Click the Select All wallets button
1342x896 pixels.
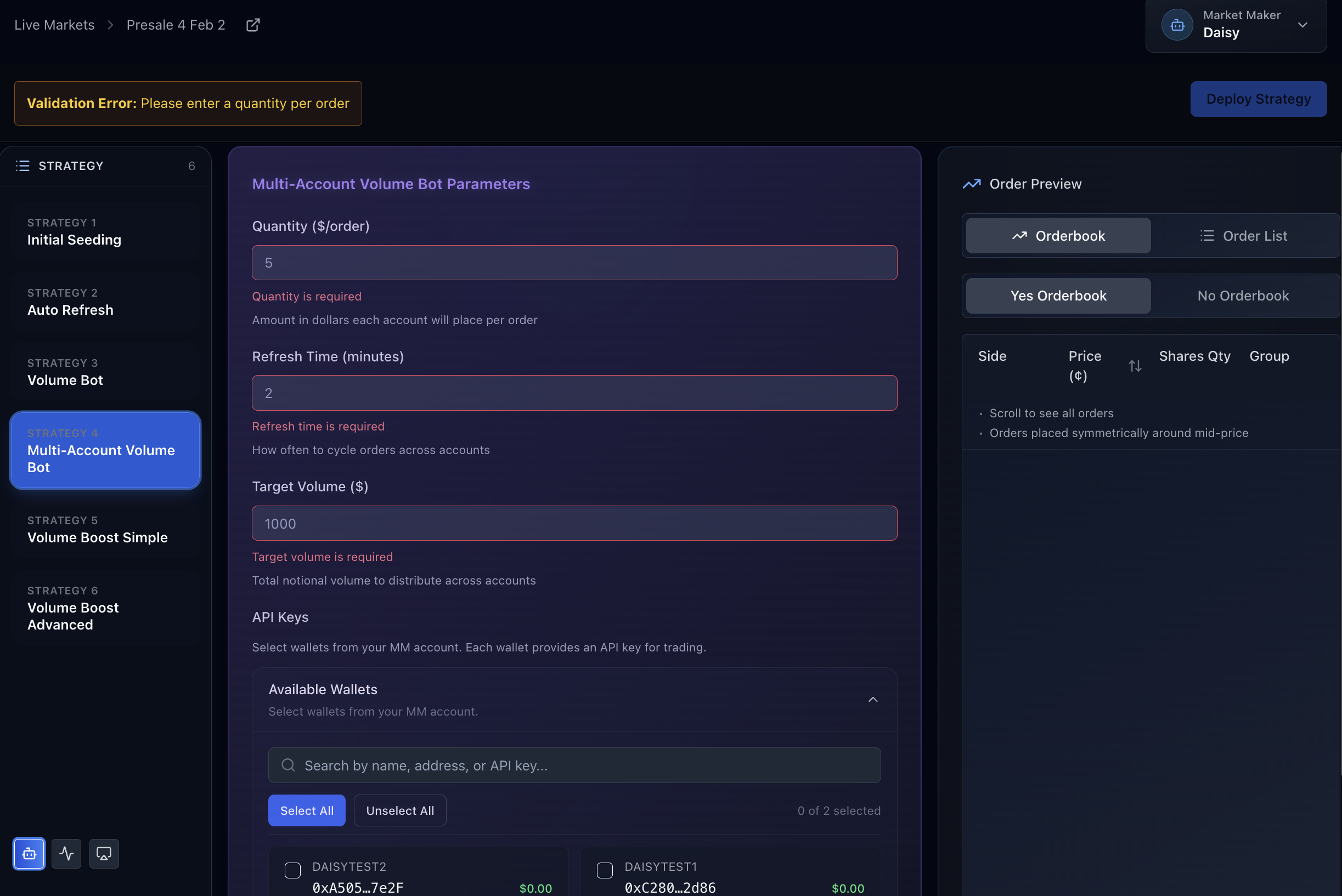pos(307,810)
